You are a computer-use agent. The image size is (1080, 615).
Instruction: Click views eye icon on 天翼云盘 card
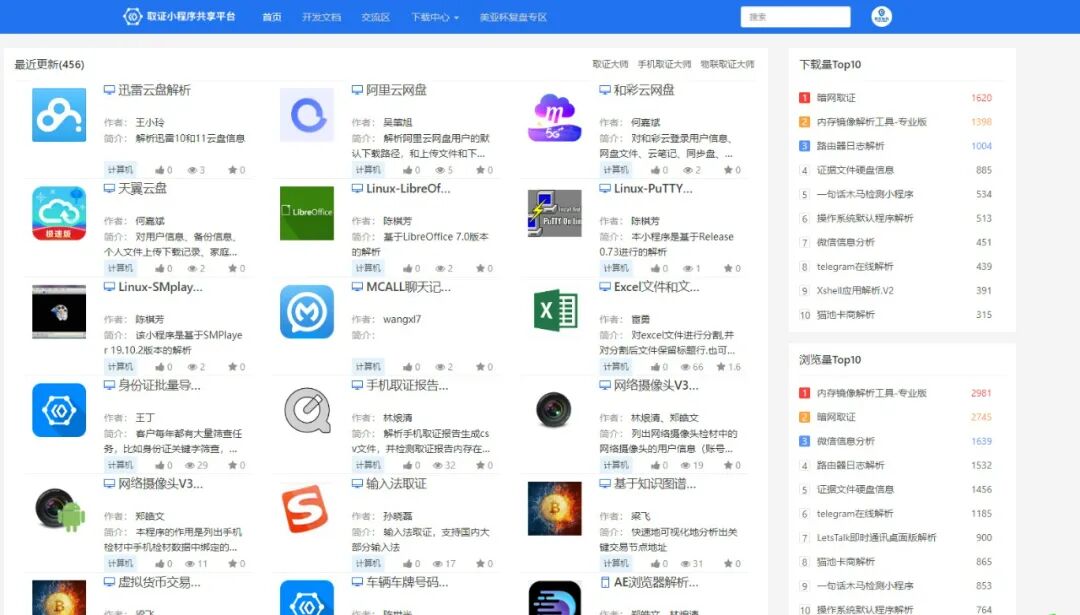(192, 269)
